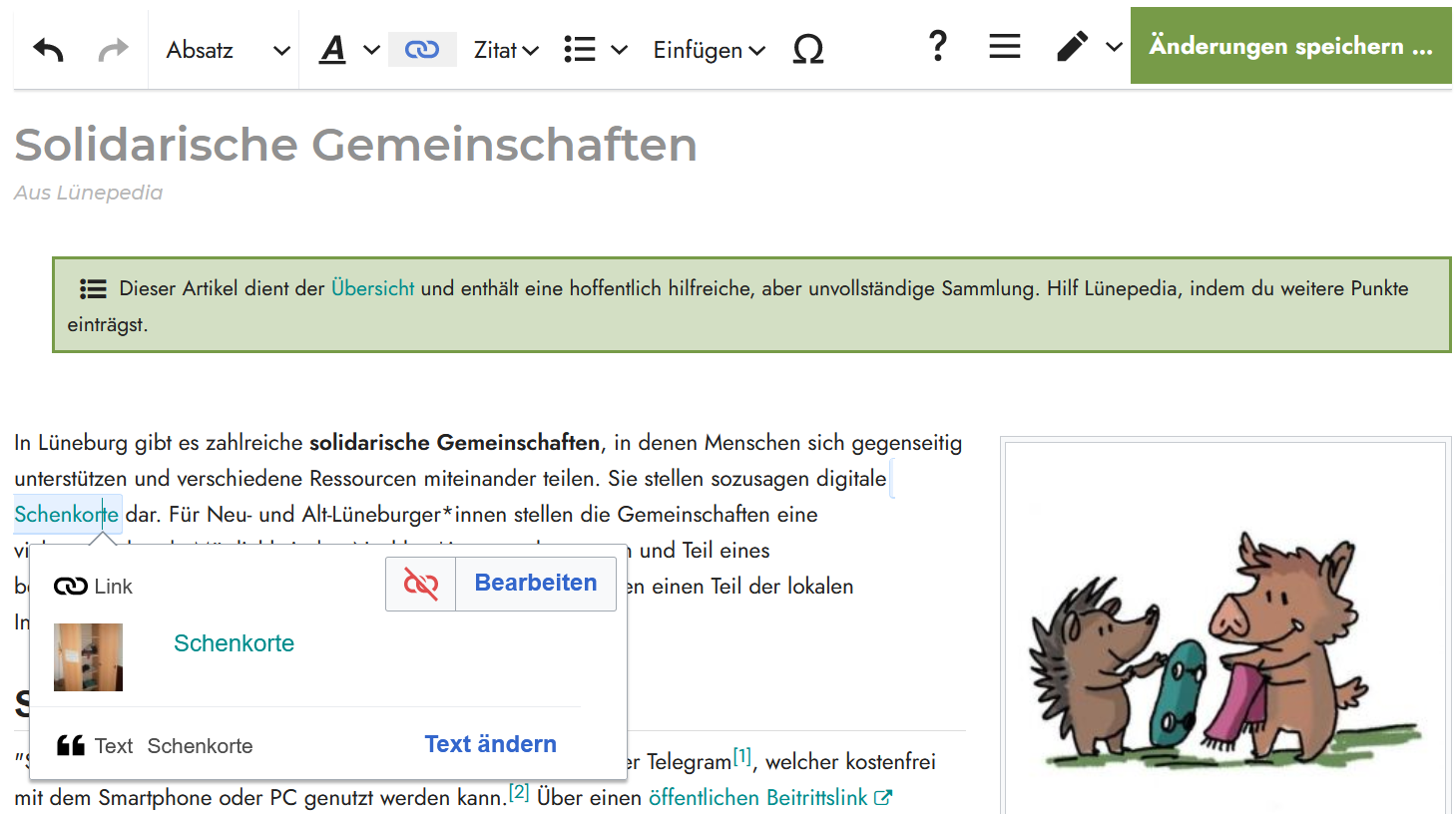Toggle the link tool in toolbar
This screenshot has height=814, width=1456.
422,49
